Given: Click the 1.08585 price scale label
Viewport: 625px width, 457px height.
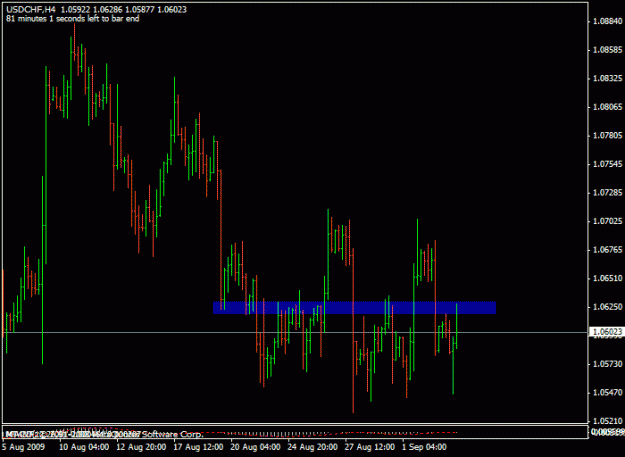Looking at the screenshot, I should 607,50.
